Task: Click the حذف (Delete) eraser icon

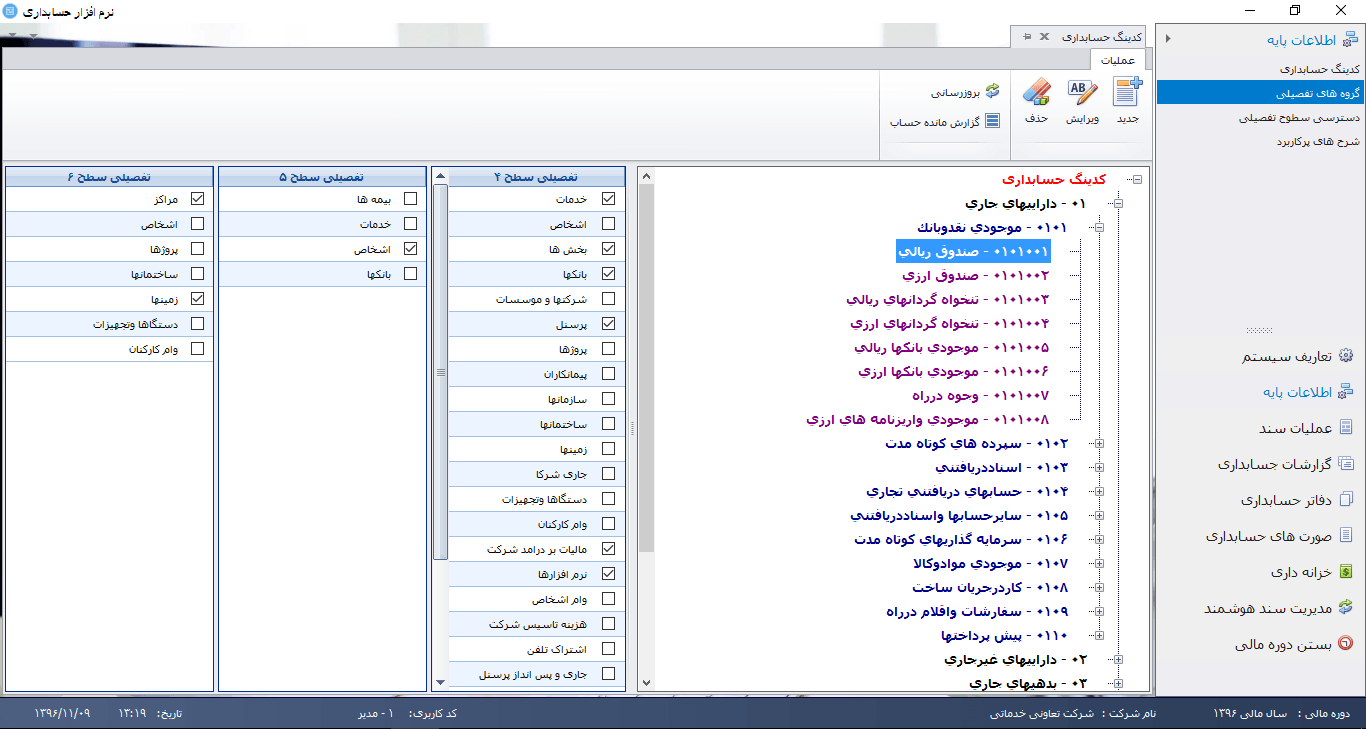Action: tap(1036, 92)
